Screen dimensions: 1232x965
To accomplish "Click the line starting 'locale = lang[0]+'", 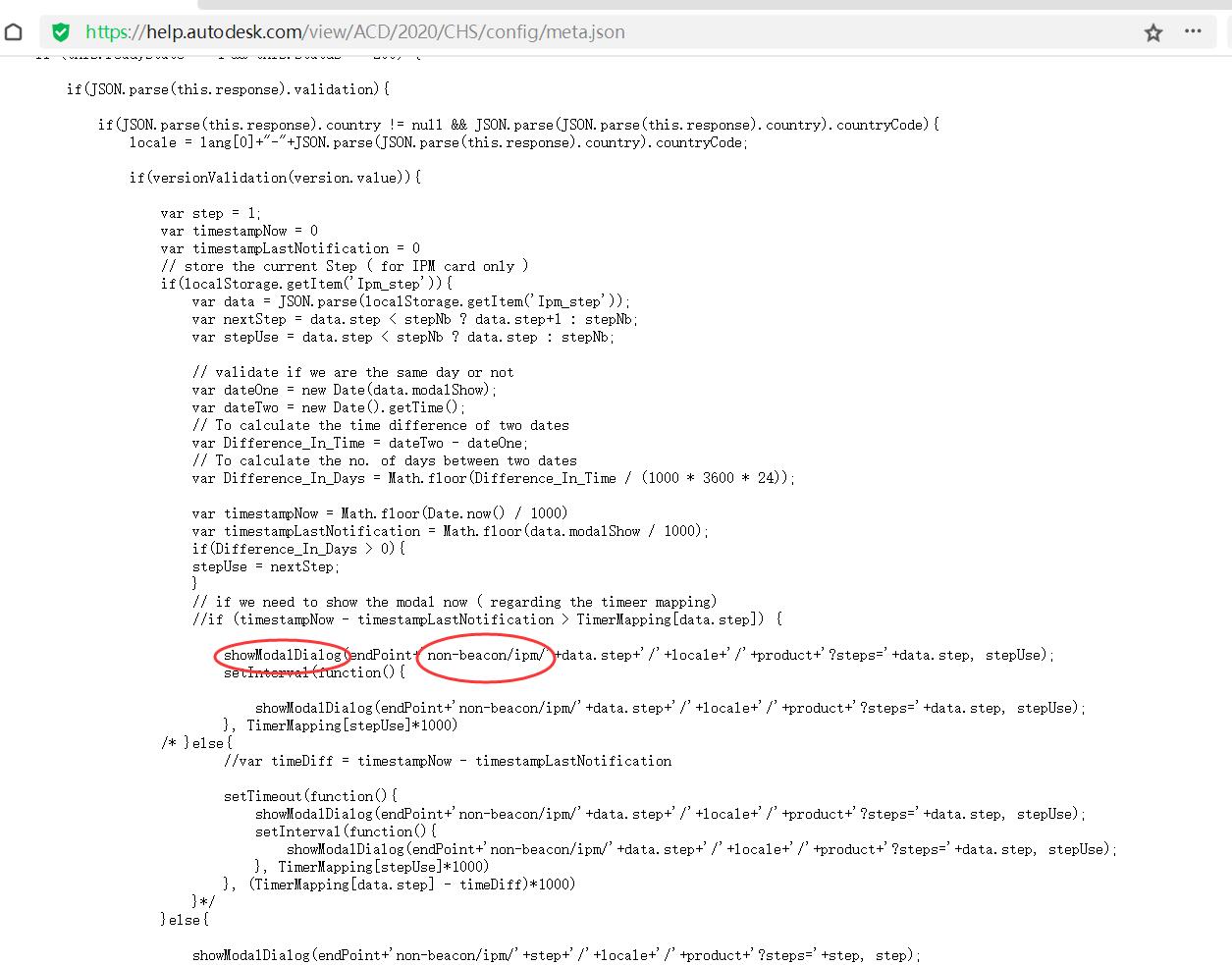I will (439, 142).
